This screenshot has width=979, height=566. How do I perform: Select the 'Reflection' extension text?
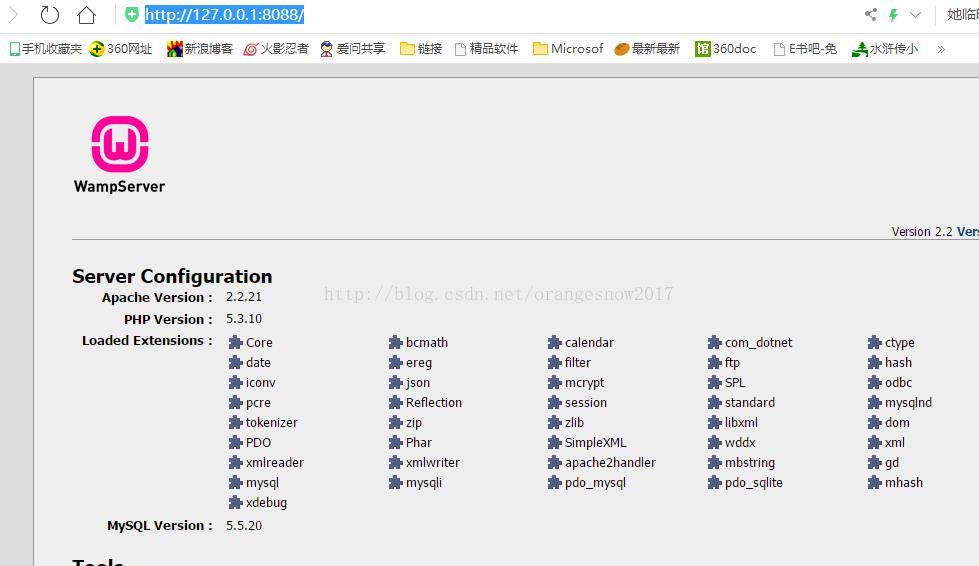pyautogui.click(x=434, y=403)
